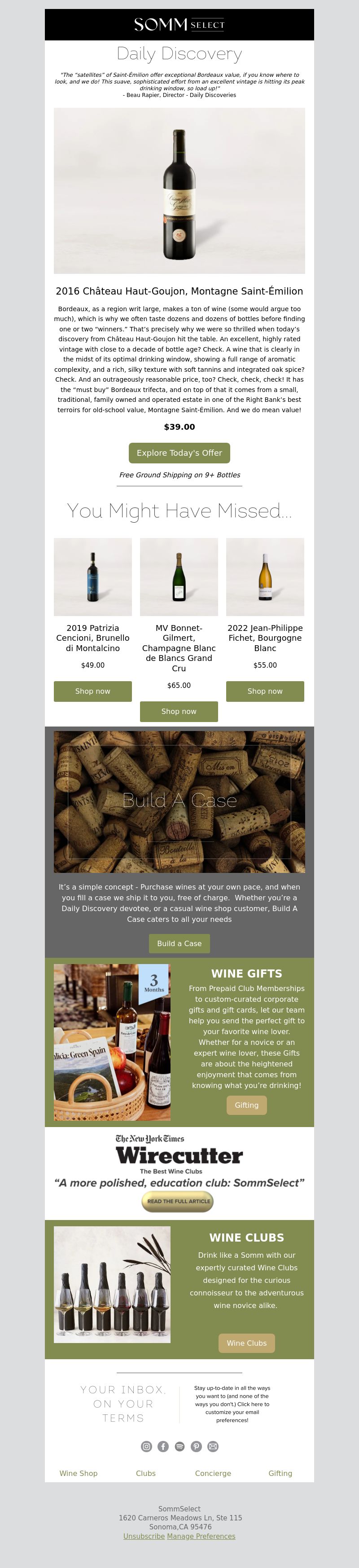Shop now for Jean-Philippe Fichet Bourgogne
Viewport: 359px width, 1568px height.
coord(265,692)
